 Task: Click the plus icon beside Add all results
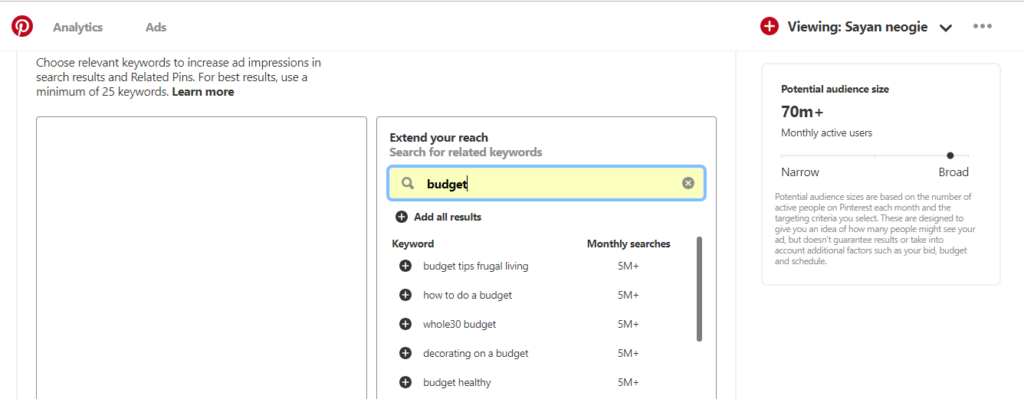[x=401, y=217]
